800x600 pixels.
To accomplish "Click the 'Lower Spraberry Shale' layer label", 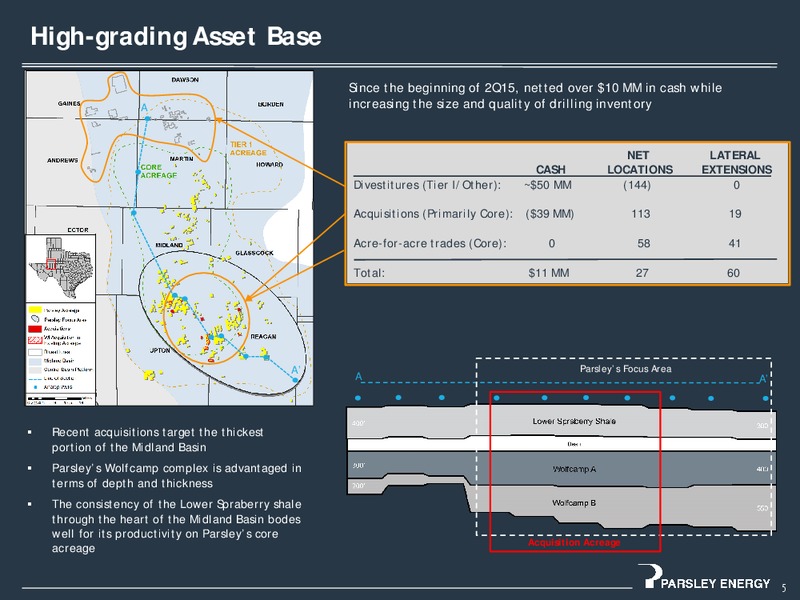I will tap(574, 421).
